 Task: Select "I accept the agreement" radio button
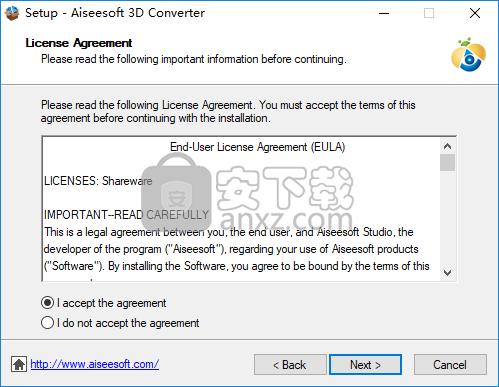click(x=48, y=303)
